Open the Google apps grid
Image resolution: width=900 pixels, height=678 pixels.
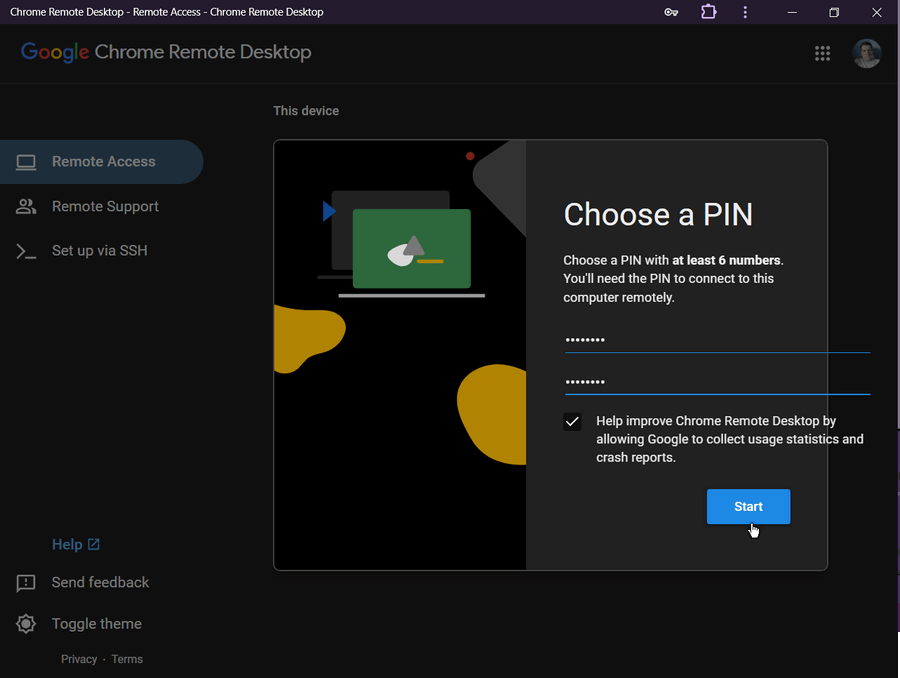pos(823,53)
